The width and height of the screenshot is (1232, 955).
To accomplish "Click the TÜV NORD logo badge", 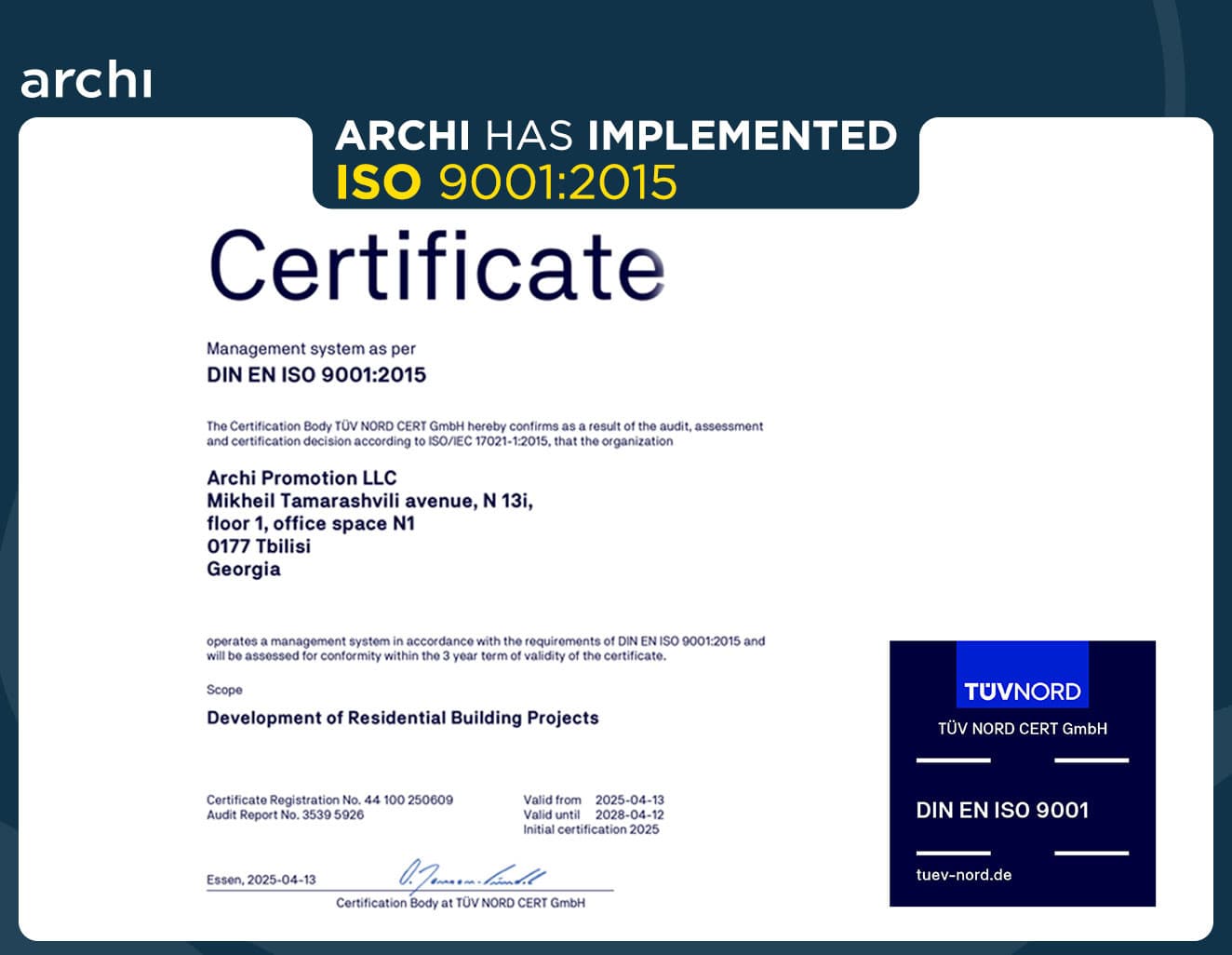I will [x=1022, y=675].
